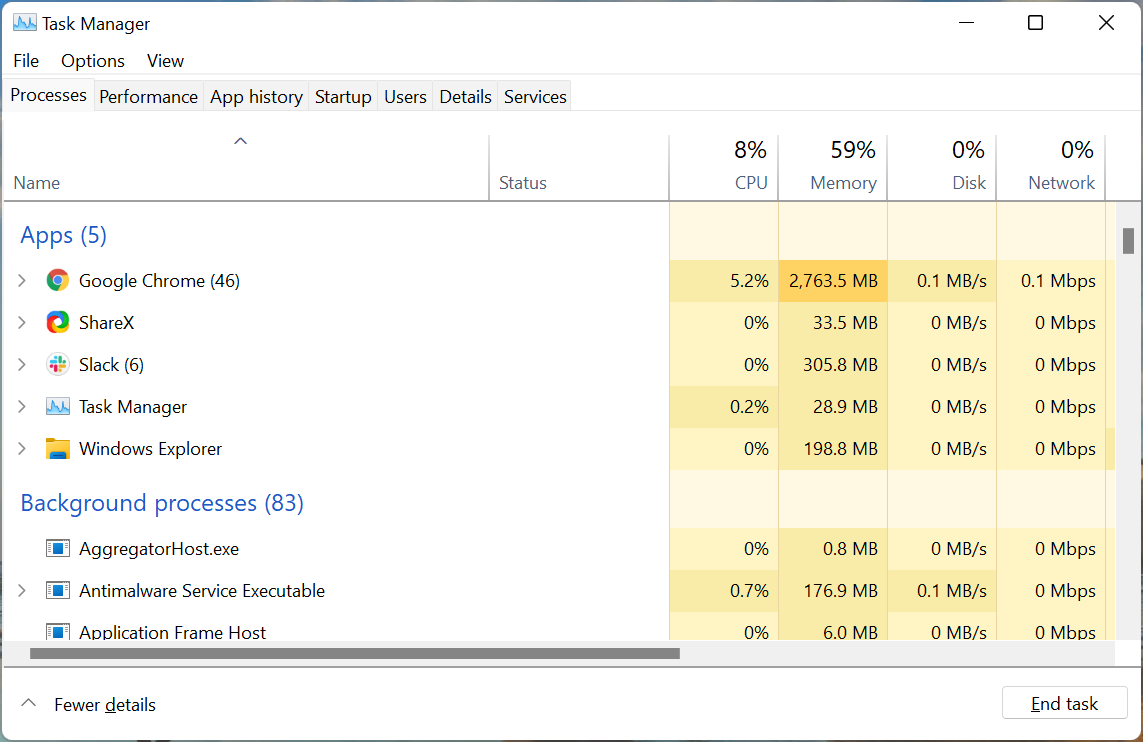The height and width of the screenshot is (742, 1143).
Task: Click the Antimalware Service Executable icon
Action: [57, 590]
